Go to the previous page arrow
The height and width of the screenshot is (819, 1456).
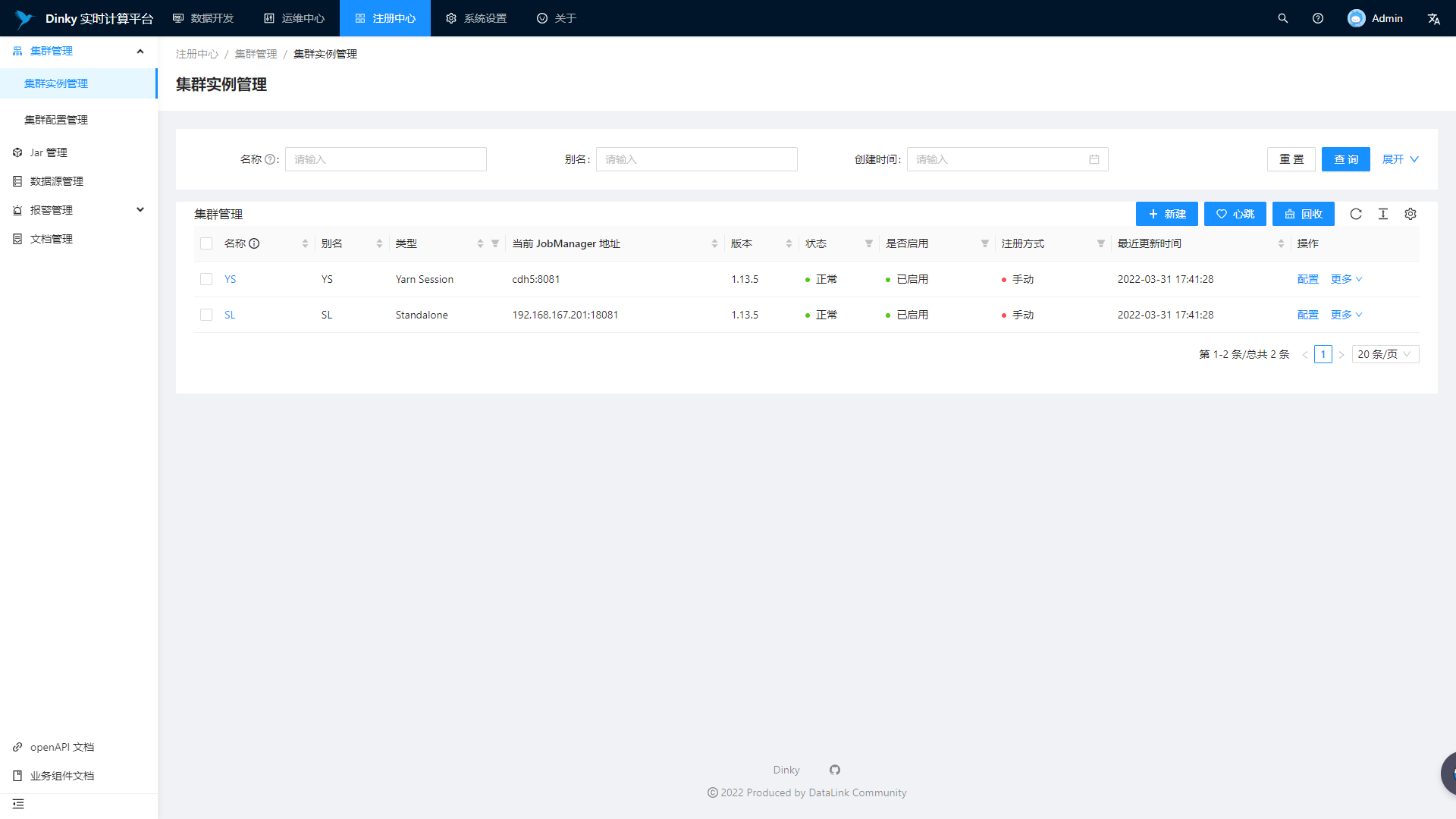pos(1305,354)
